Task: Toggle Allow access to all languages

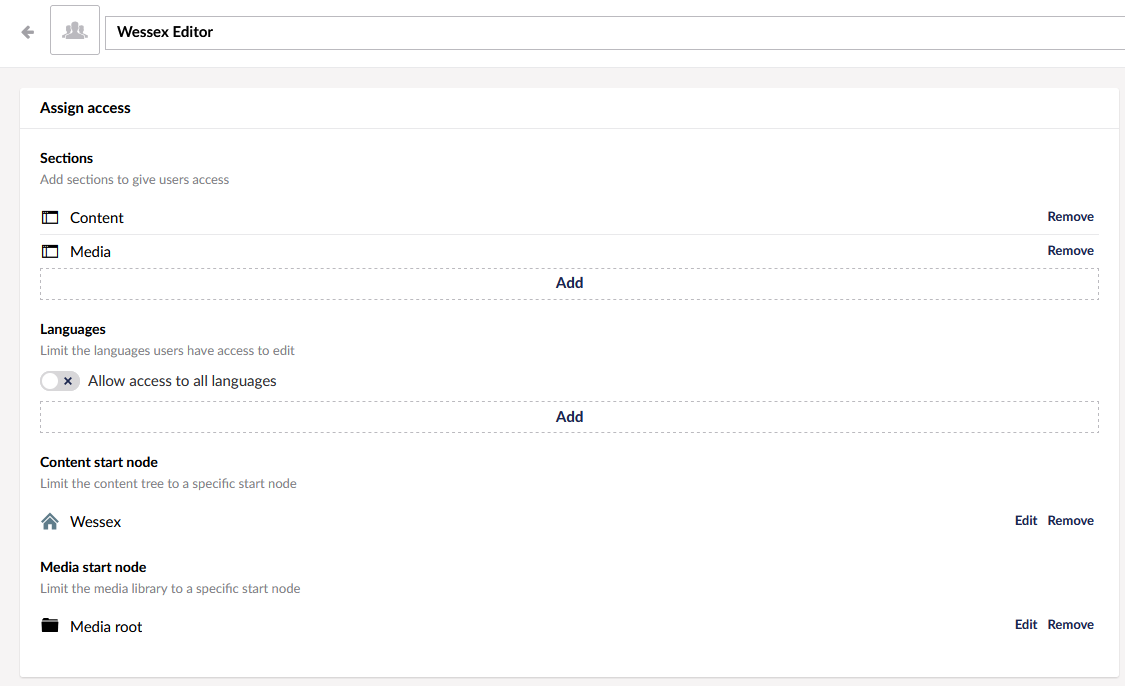Action: click(x=60, y=381)
